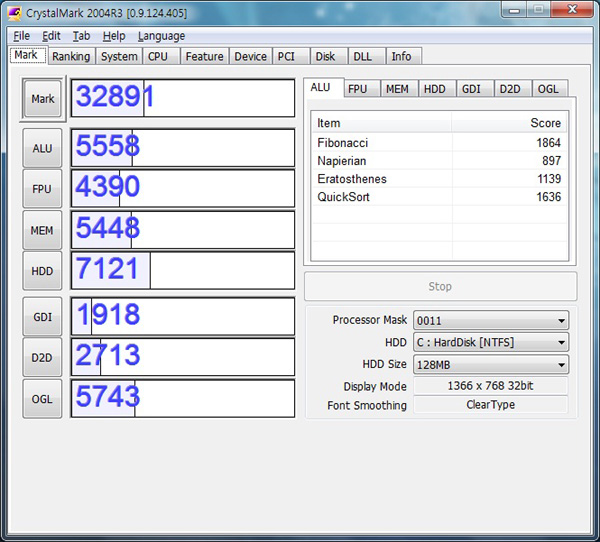
Task: Select the D2D results tab
Action: coord(512,89)
